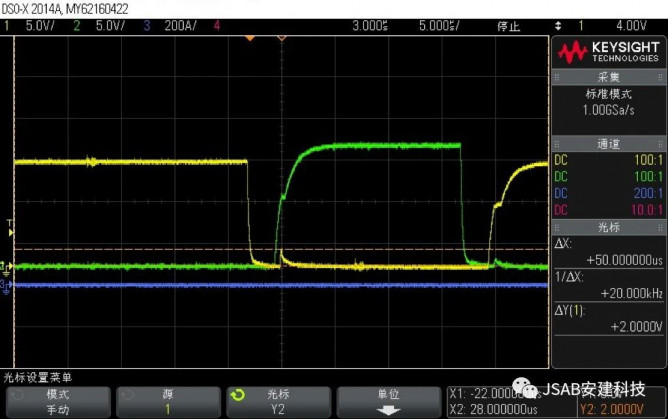Open the 光标 Y2 cursor selection softkey
The width and height of the screenshot is (668, 419).
277,402
